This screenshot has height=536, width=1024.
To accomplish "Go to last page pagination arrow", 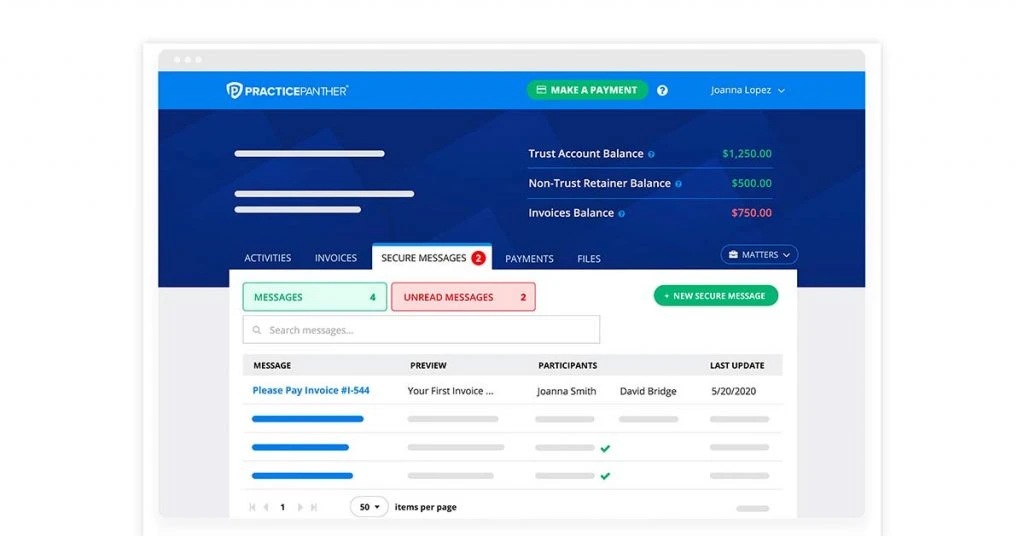I will pos(314,507).
